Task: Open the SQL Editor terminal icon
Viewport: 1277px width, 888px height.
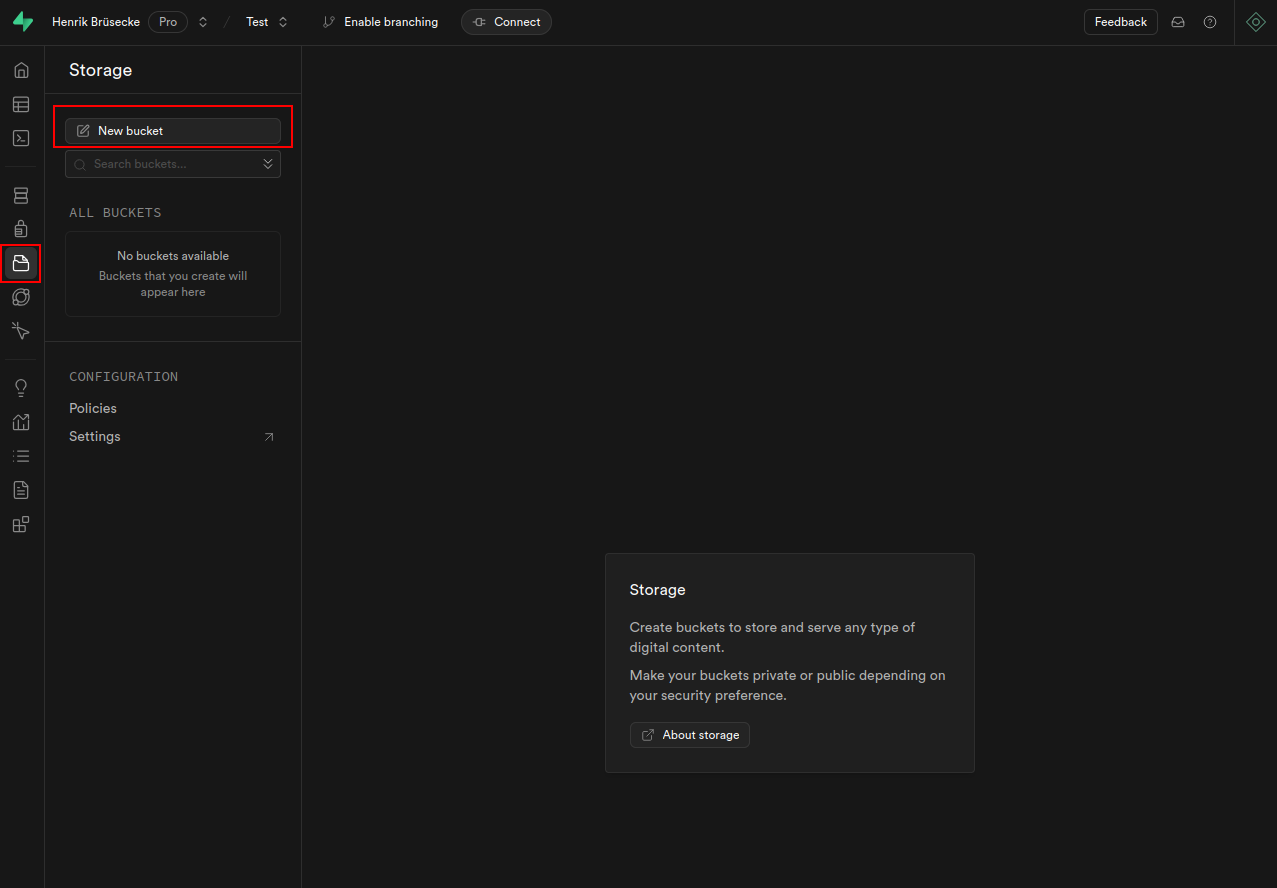Action: 21,138
